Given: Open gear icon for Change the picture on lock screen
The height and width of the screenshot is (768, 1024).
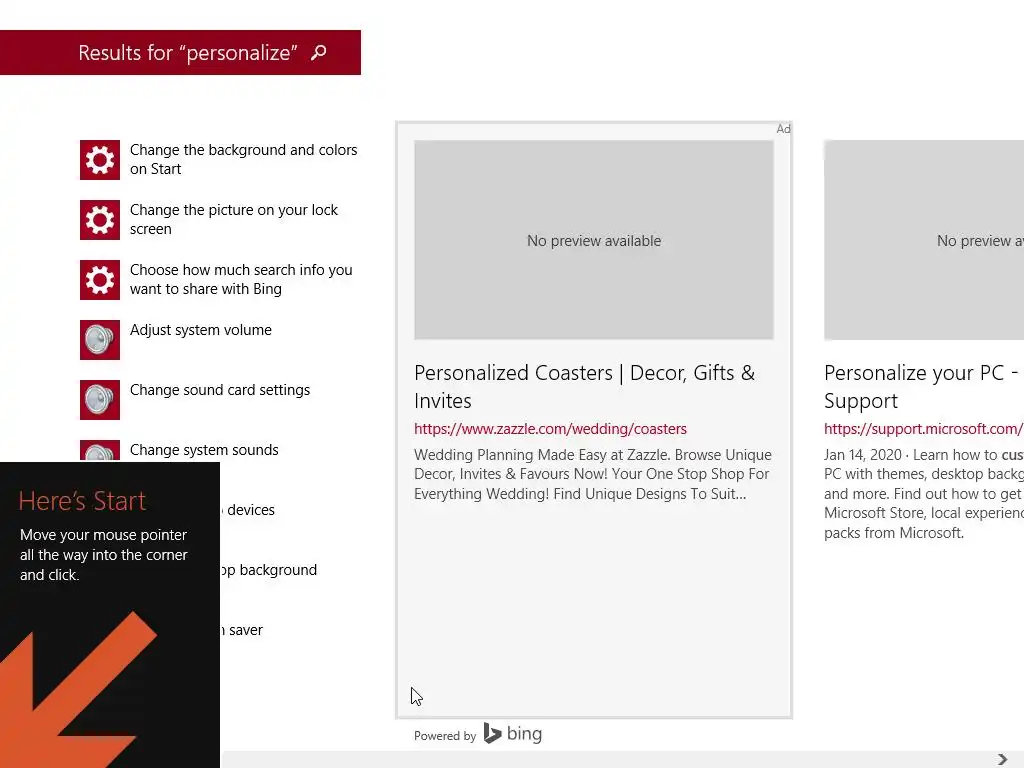Looking at the screenshot, I should pyautogui.click(x=100, y=220).
